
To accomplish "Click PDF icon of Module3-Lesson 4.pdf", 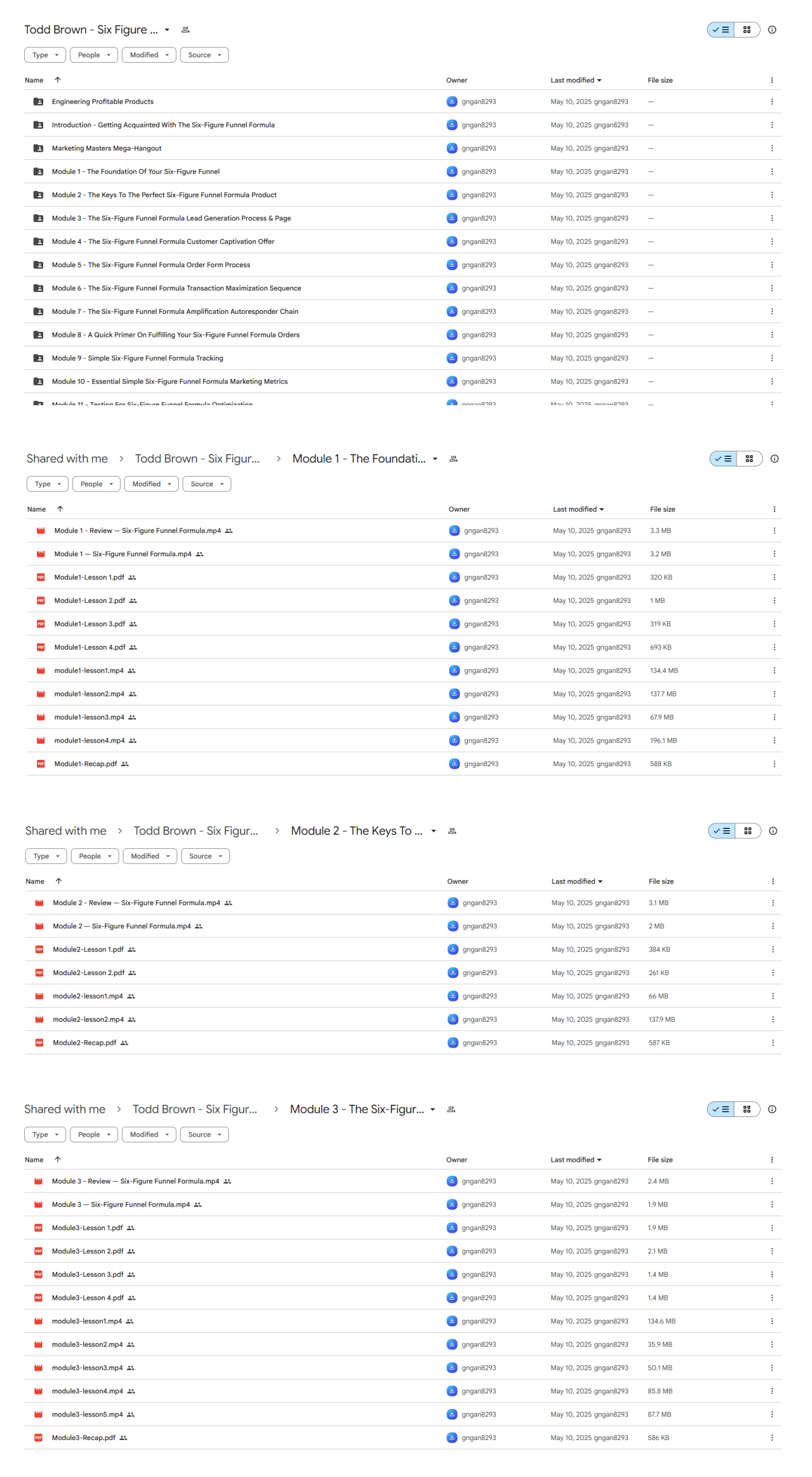I will pos(38,1298).
